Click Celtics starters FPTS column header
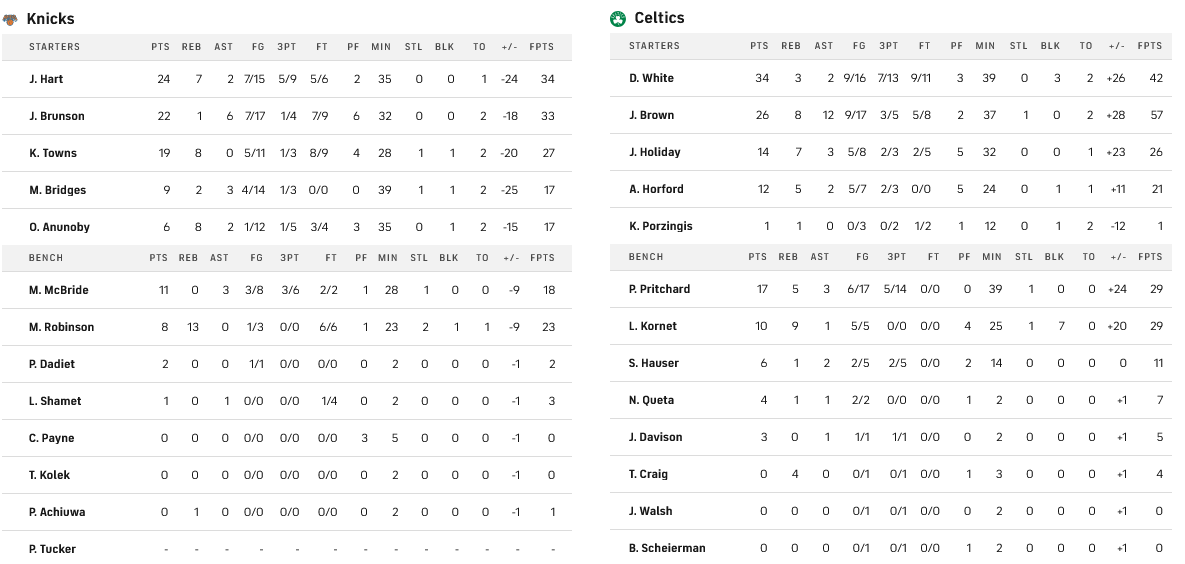The width and height of the screenshot is (1185, 564). pos(1149,46)
